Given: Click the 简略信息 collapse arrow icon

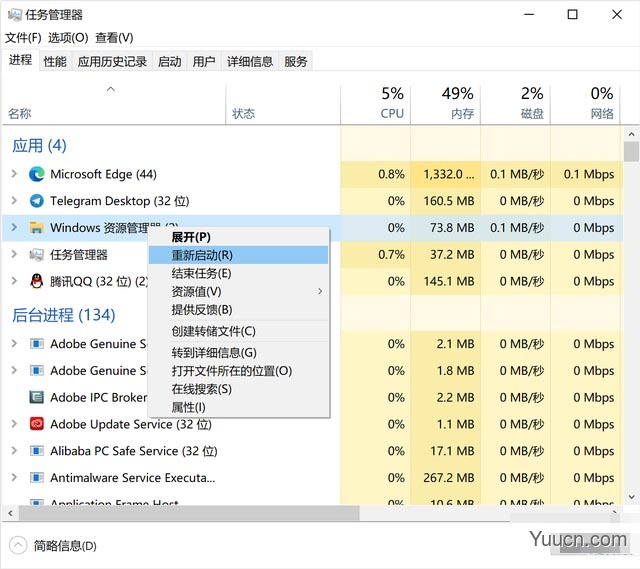Looking at the screenshot, I should (18, 545).
